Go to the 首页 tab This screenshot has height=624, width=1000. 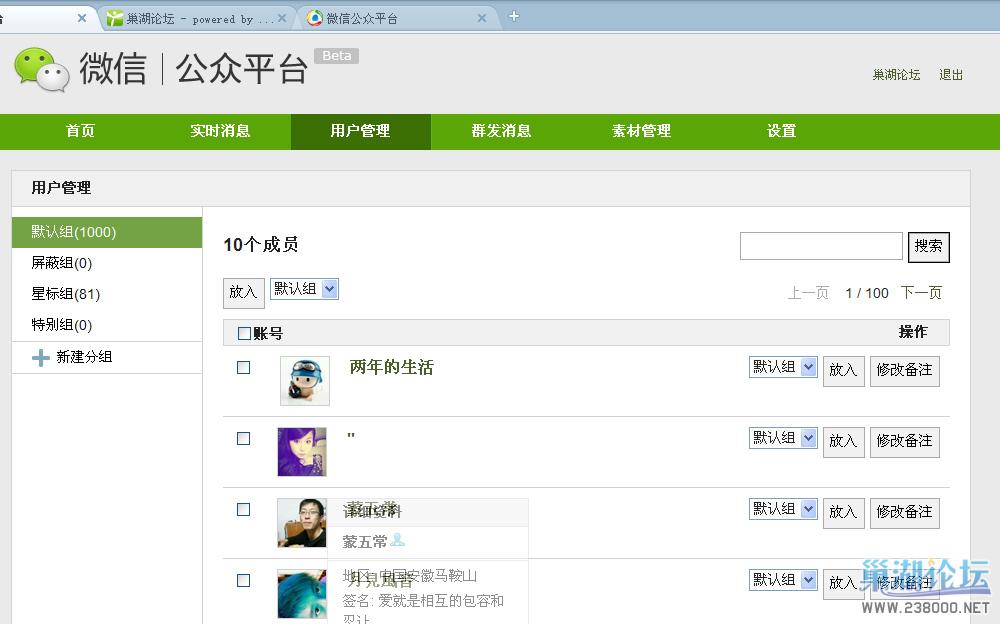click(80, 131)
